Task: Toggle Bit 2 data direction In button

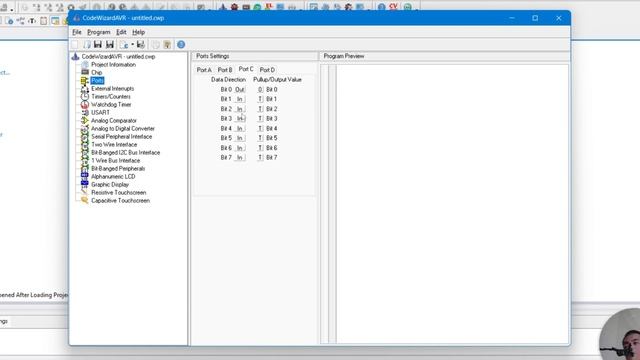Action: tap(240, 109)
